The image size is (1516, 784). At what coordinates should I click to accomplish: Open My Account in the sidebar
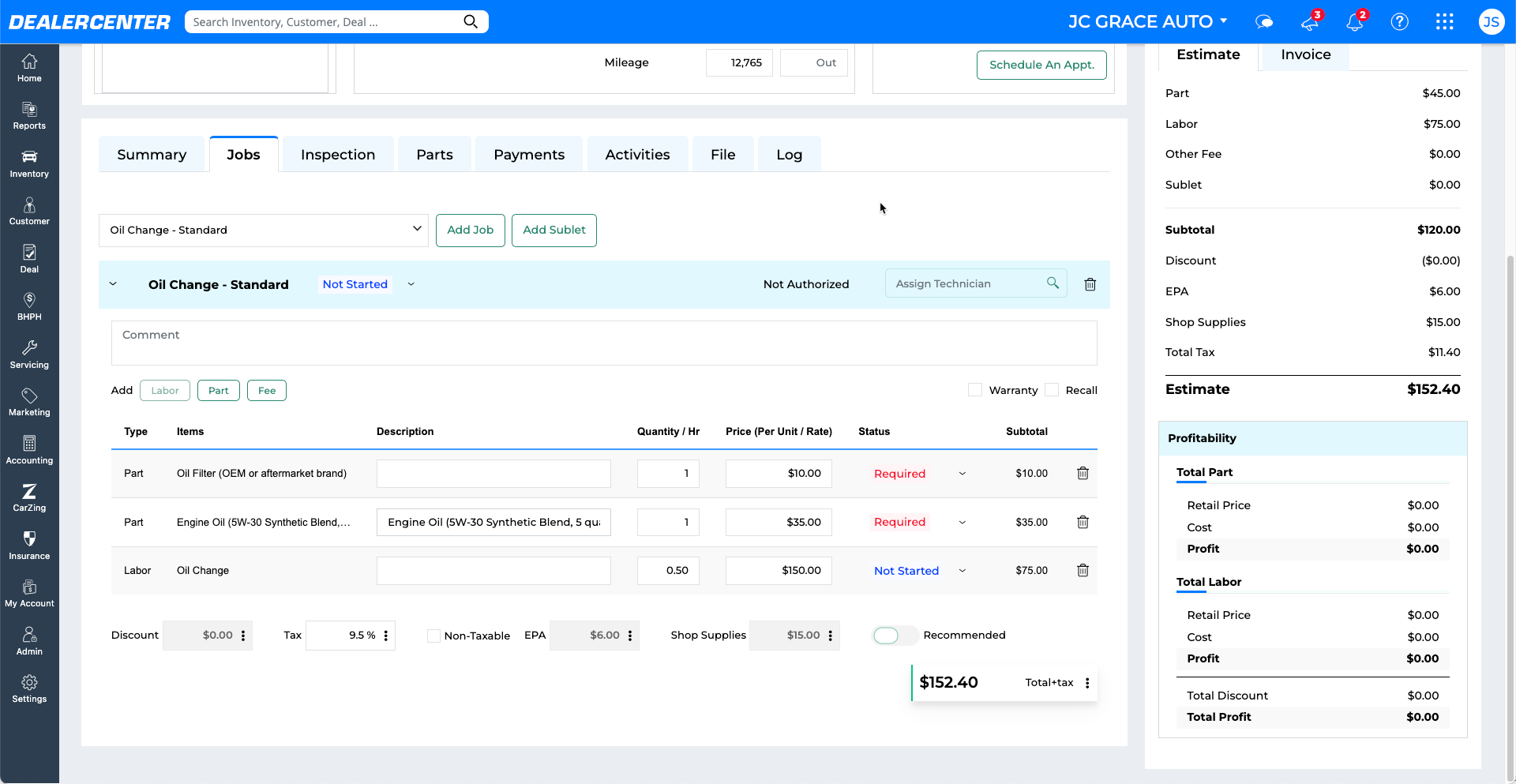pos(29,593)
